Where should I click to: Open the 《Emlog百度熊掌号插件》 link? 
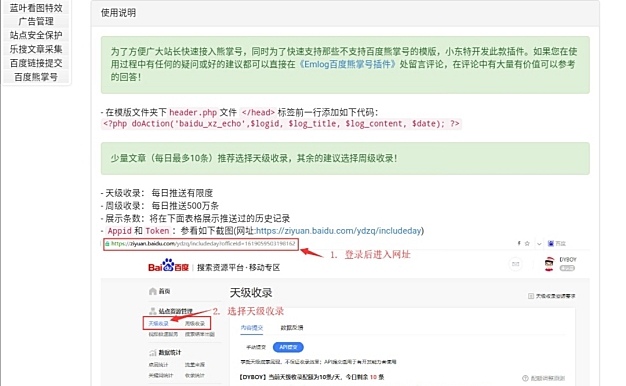347,64
